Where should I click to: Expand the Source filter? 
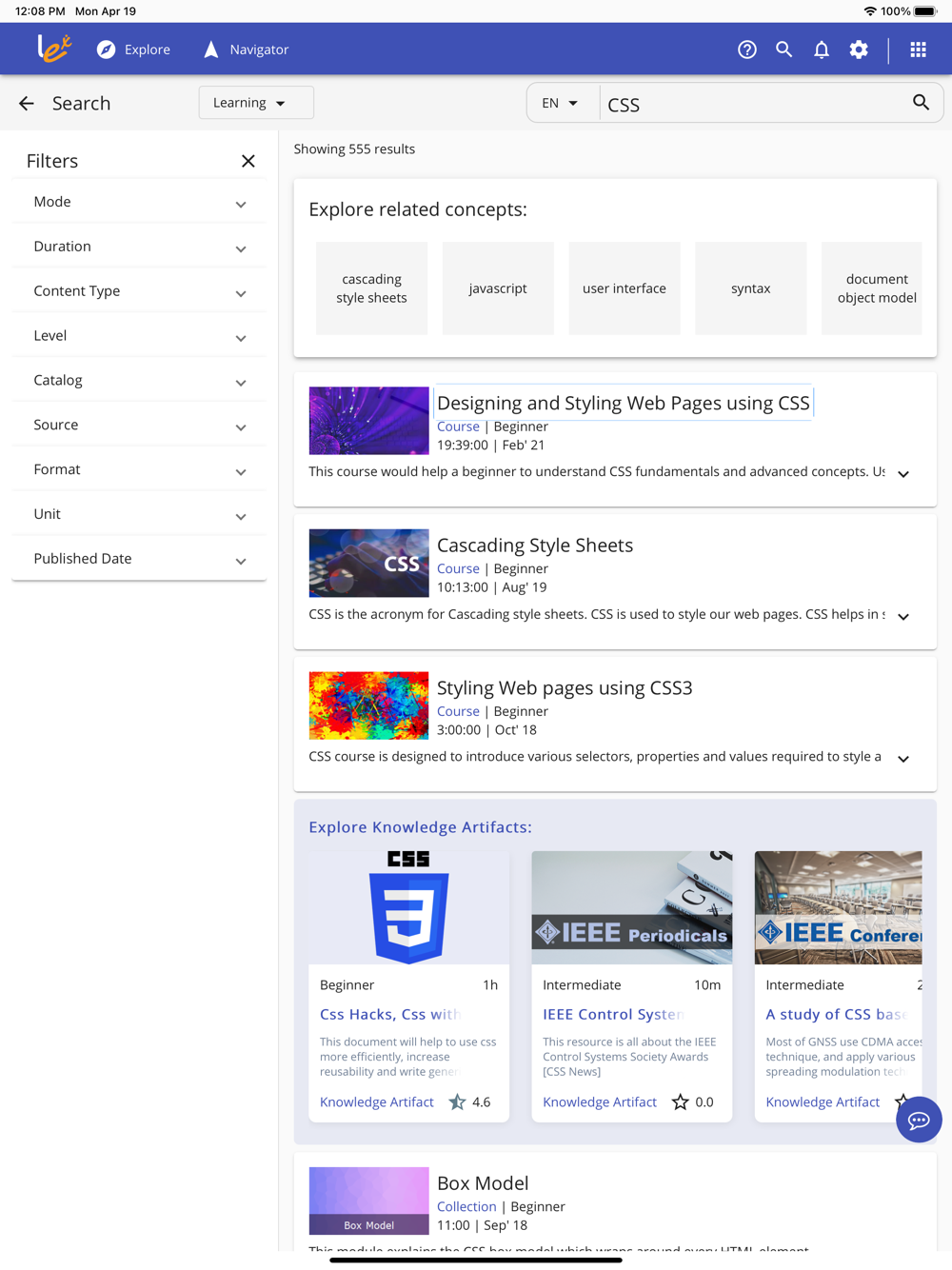pos(139,425)
